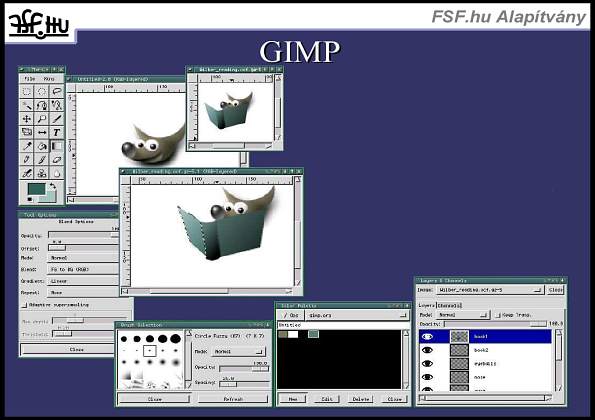Click Close button in Layers & Channels
Viewport: 595px width, 420px height.
556,290
